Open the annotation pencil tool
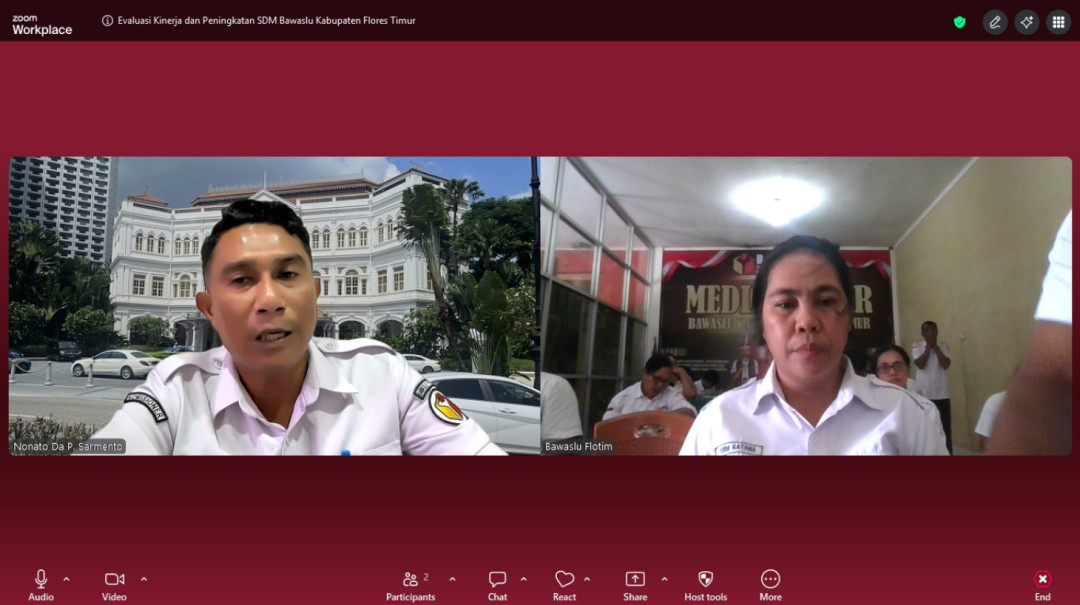This screenshot has height=605, width=1080. pyautogui.click(x=994, y=22)
